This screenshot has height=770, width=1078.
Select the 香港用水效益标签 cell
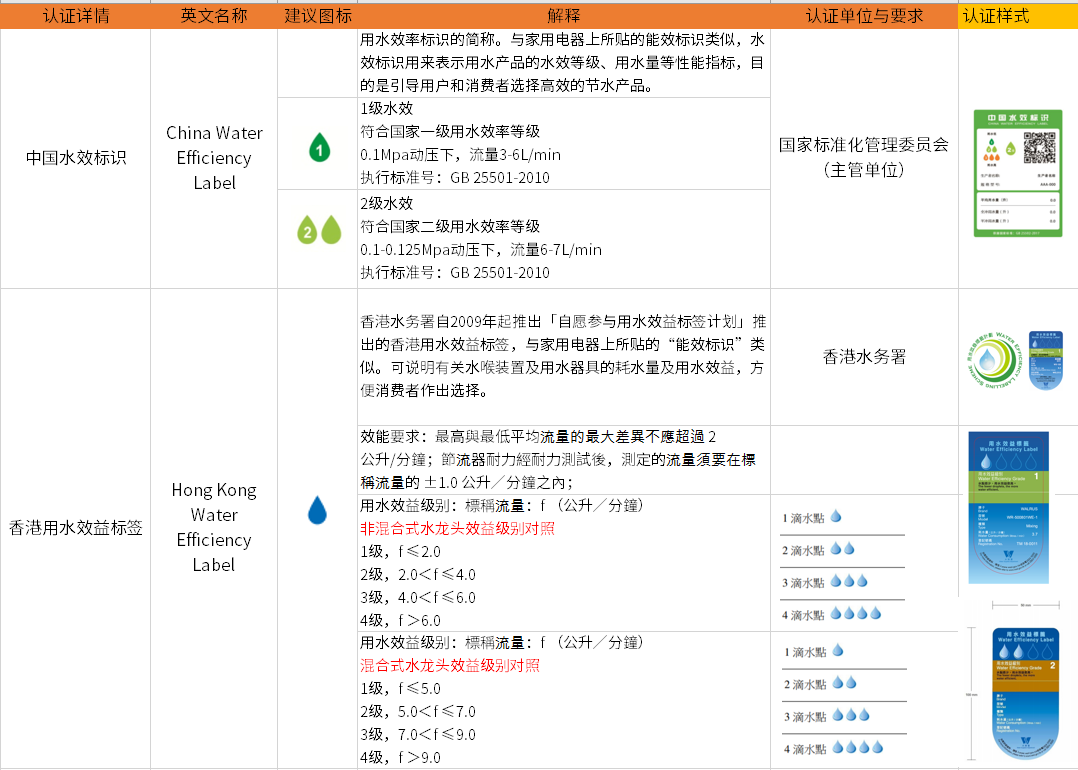tap(76, 528)
